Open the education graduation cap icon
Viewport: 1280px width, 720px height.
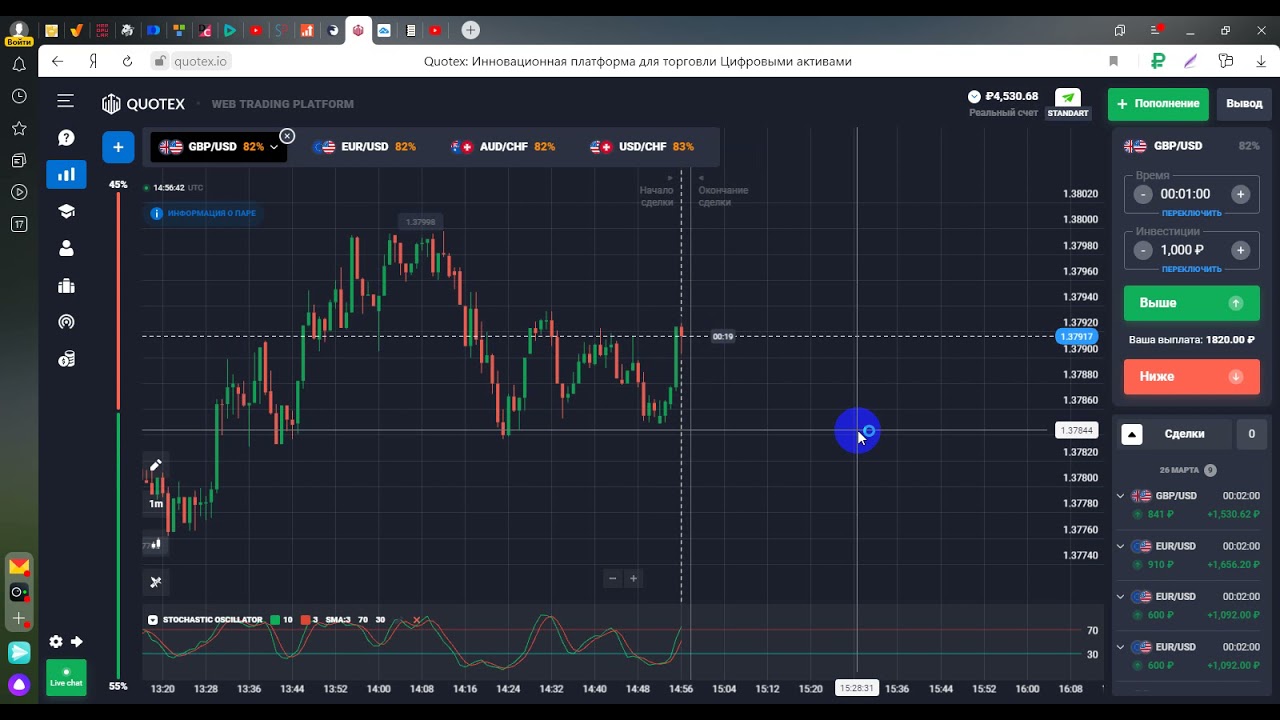pyautogui.click(x=66, y=211)
